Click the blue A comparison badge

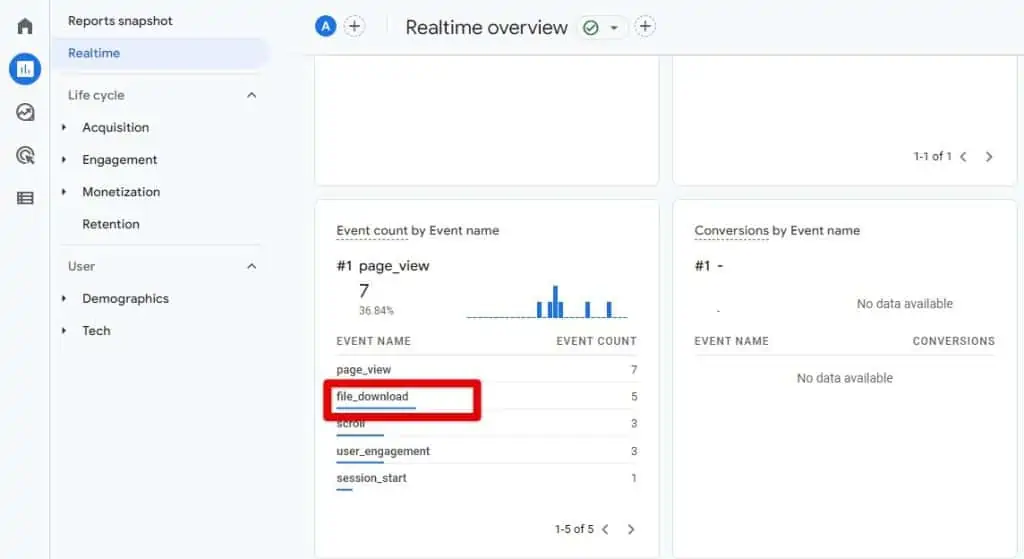[325, 27]
